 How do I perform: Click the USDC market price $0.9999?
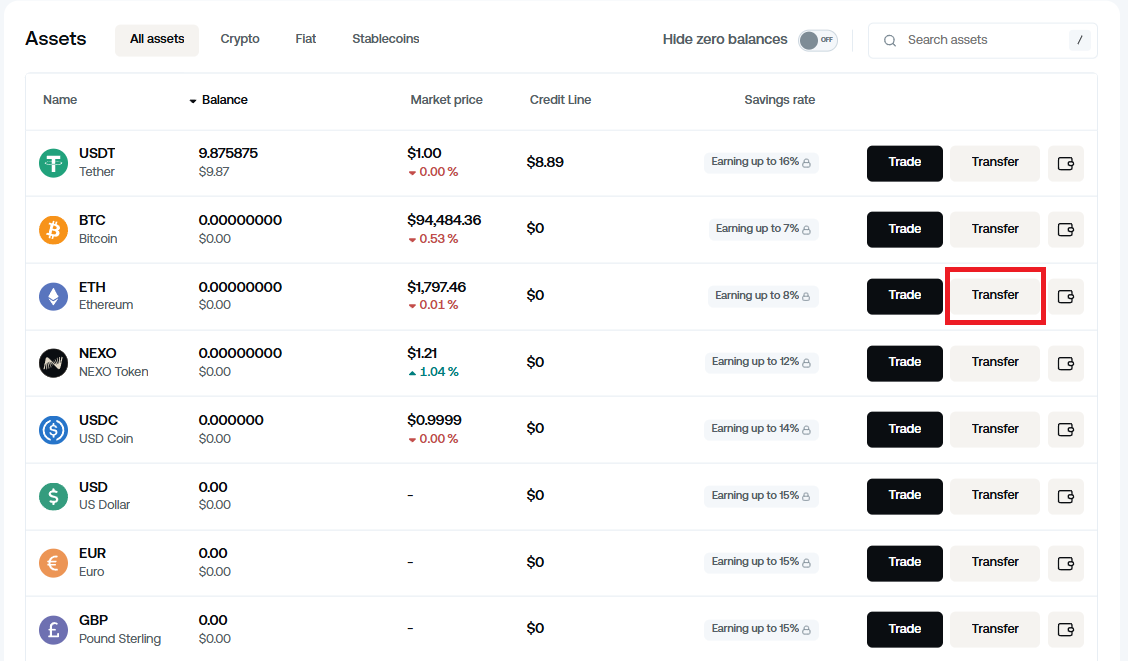(x=435, y=420)
